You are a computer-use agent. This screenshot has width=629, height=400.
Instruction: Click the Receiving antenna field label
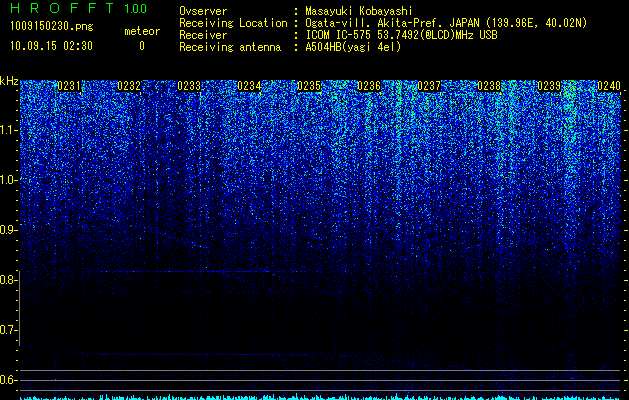230,47
